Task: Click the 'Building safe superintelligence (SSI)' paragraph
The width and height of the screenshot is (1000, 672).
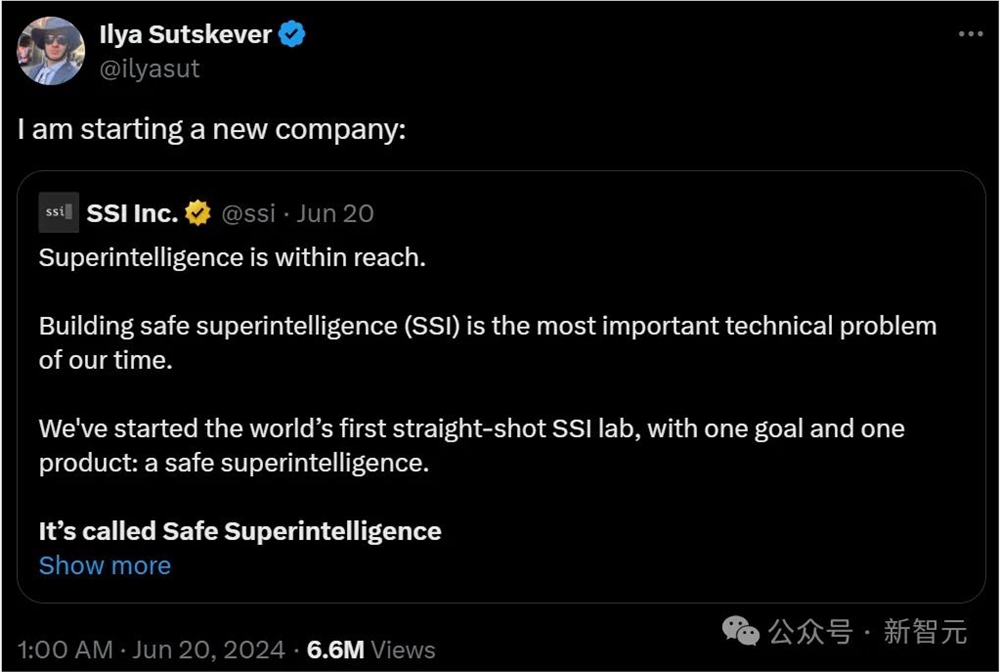Action: tap(487, 326)
